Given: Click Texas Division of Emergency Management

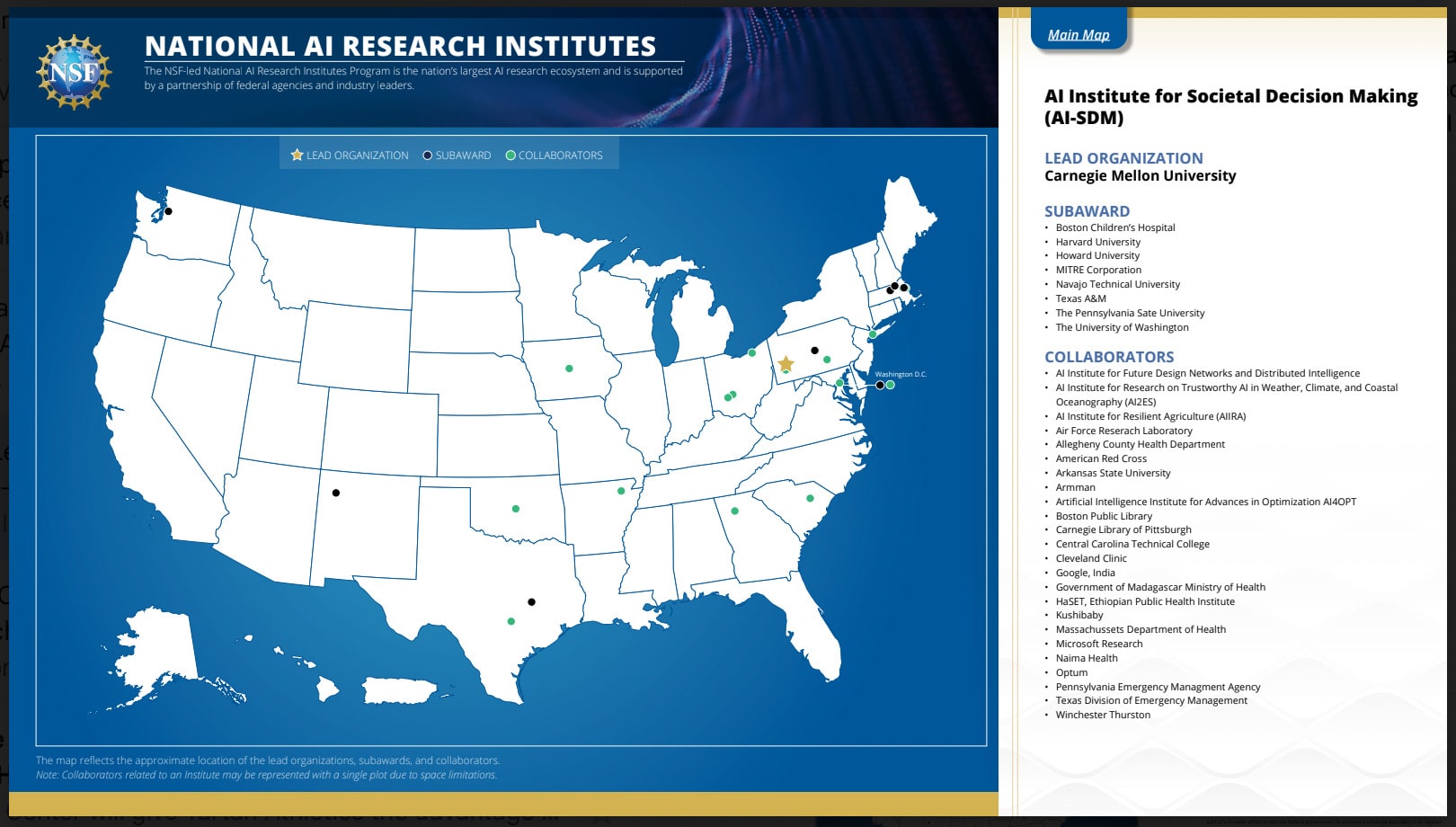Looking at the screenshot, I should (1151, 700).
